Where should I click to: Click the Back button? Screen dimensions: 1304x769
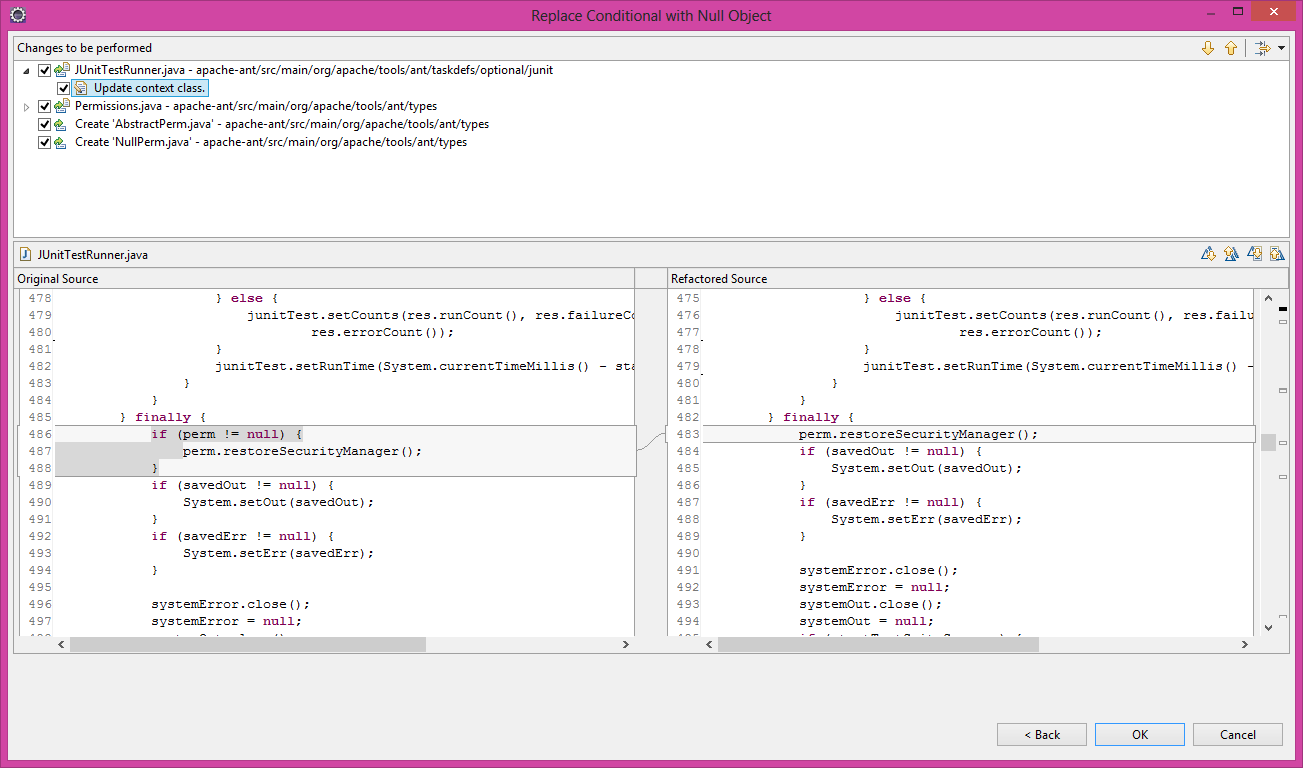click(1042, 734)
